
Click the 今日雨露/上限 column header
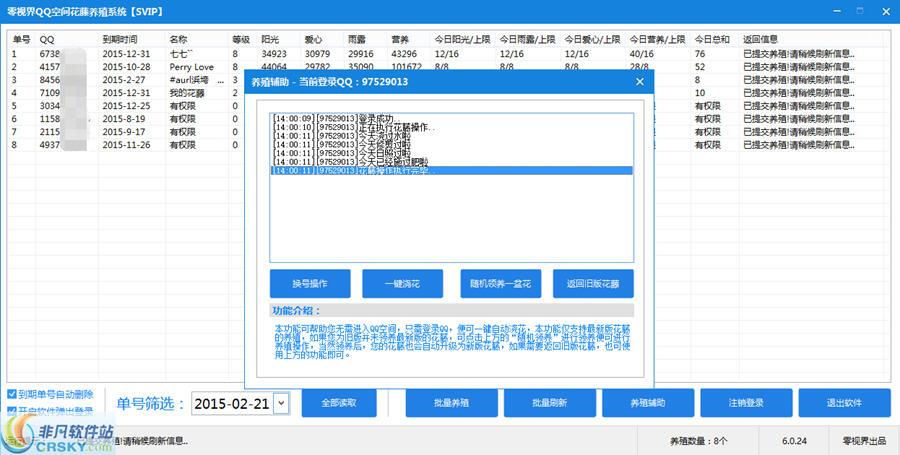pyautogui.click(x=527, y=40)
